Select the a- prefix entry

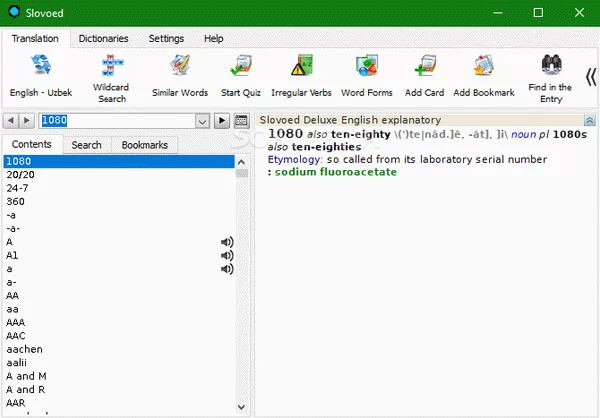coord(119,282)
